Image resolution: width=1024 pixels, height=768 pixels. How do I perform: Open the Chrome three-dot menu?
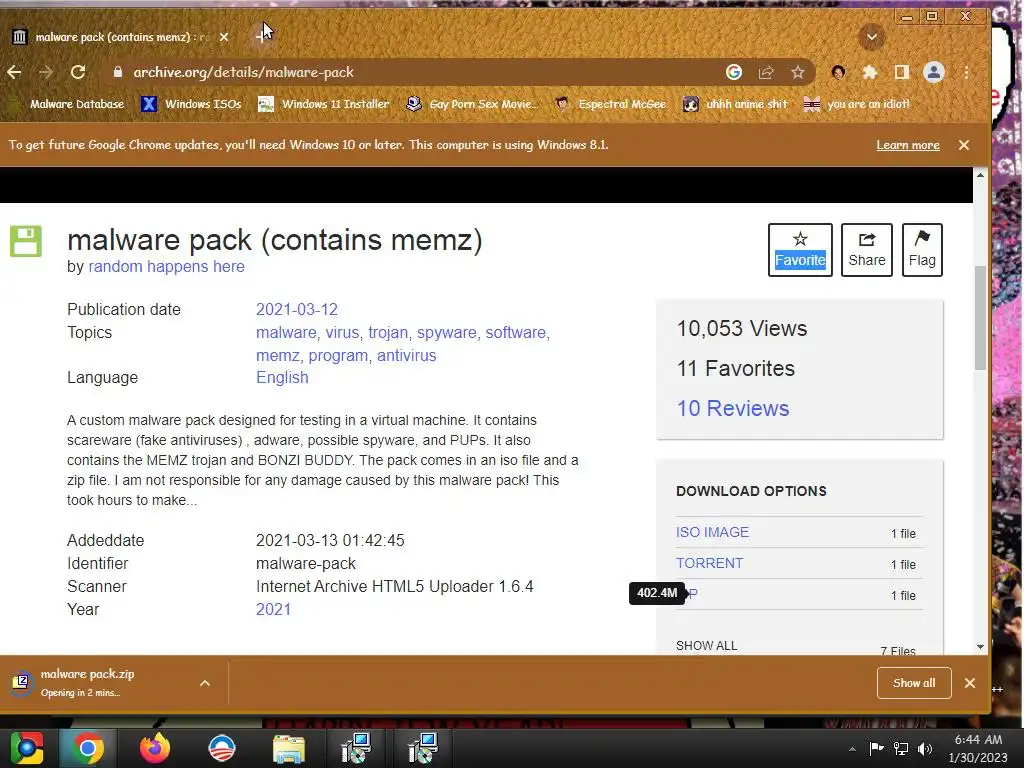click(967, 72)
